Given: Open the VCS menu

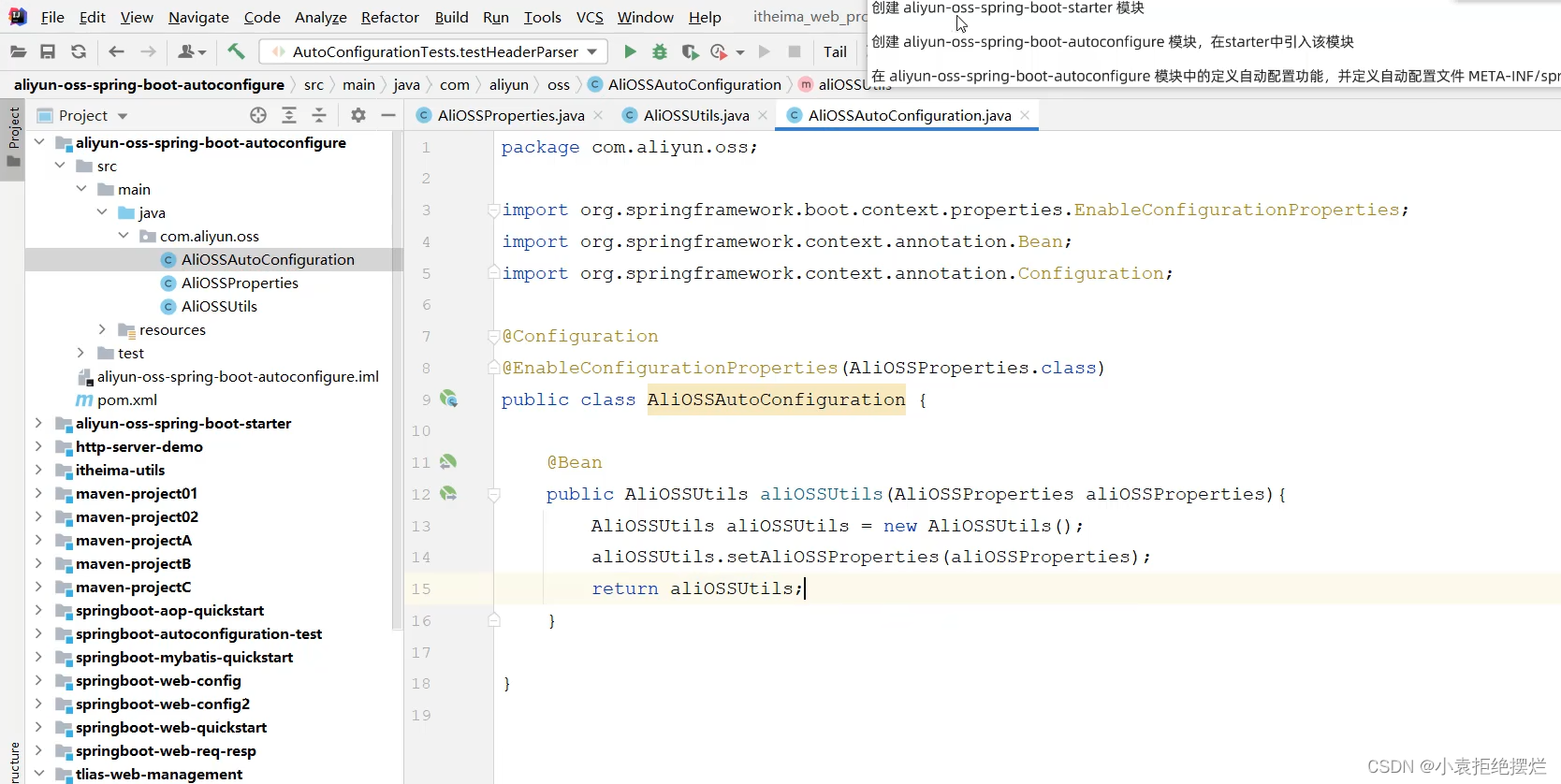Looking at the screenshot, I should click(x=590, y=17).
